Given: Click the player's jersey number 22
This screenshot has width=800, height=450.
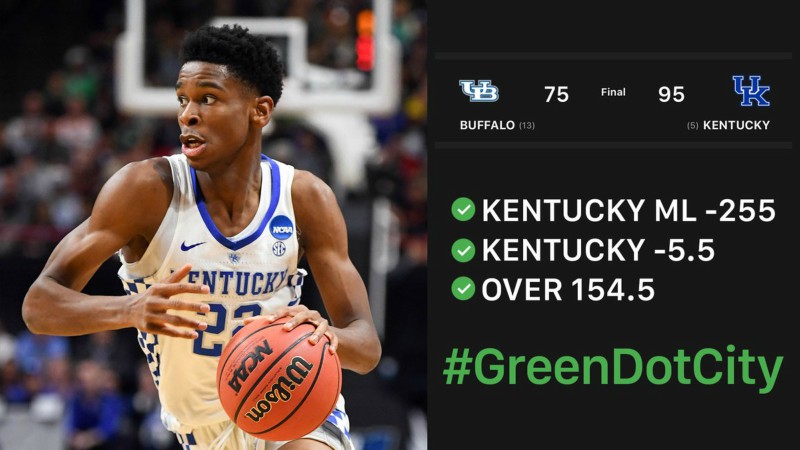Looking at the screenshot, I should [x=227, y=327].
